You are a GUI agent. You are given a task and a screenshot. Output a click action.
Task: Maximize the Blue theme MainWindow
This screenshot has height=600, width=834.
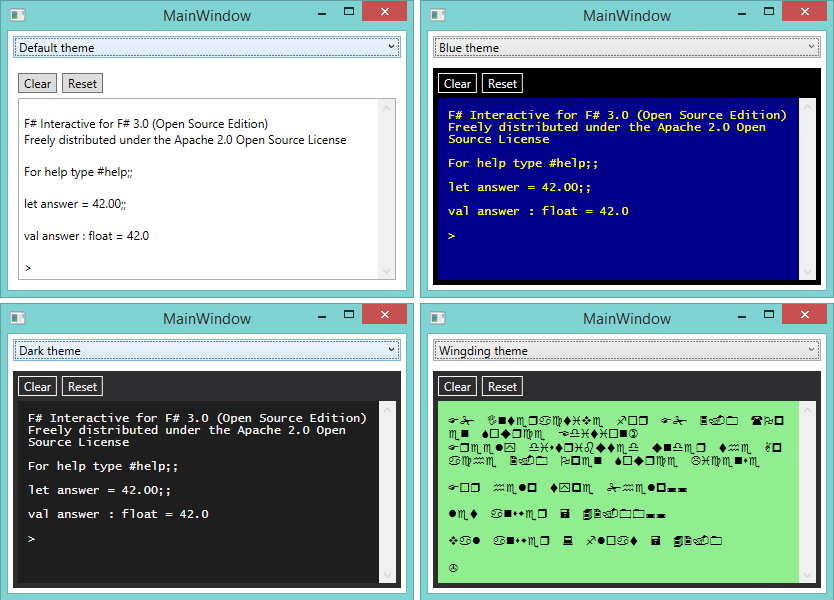click(769, 11)
